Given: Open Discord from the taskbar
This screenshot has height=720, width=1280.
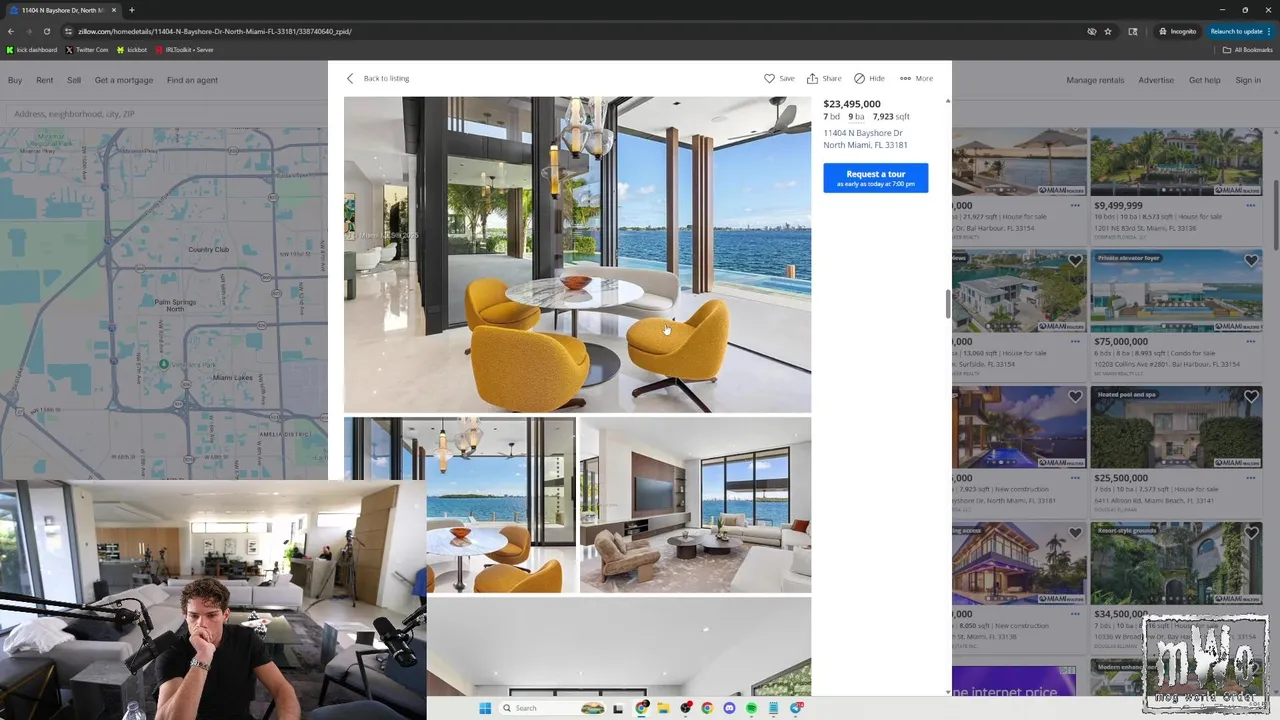Looking at the screenshot, I should 729,708.
